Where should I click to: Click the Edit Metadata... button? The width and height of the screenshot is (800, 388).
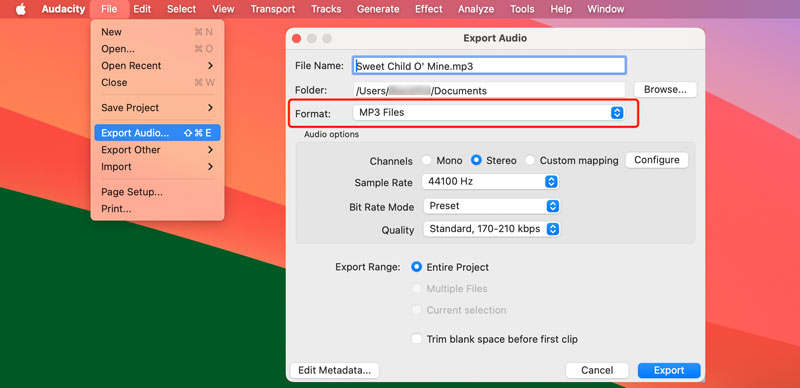pos(335,370)
